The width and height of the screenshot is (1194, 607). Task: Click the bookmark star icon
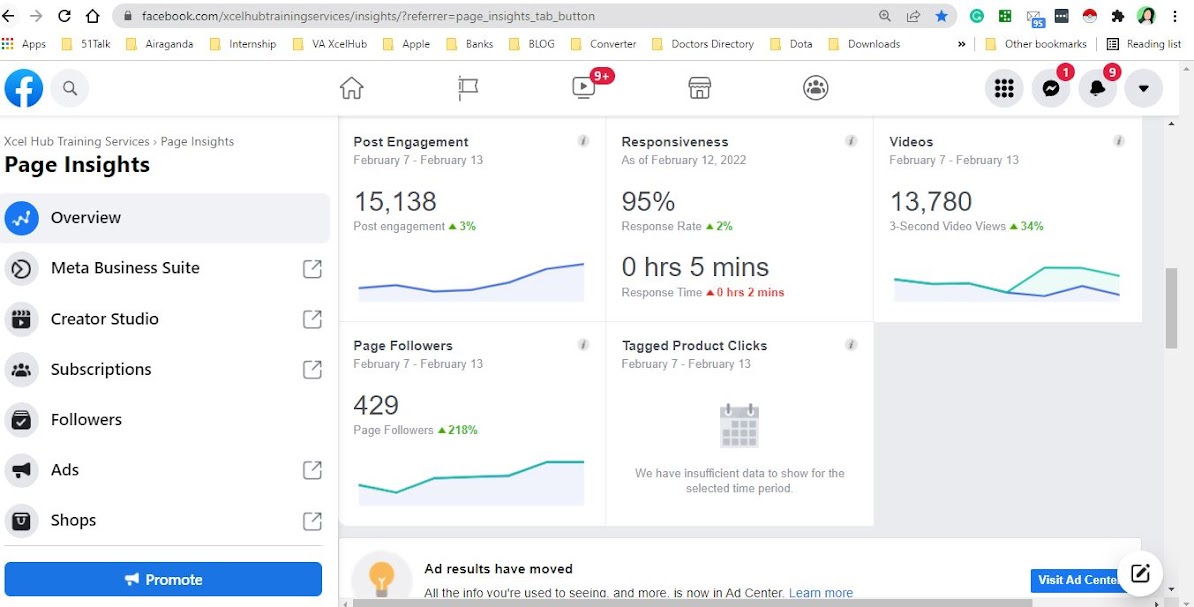pos(941,16)
